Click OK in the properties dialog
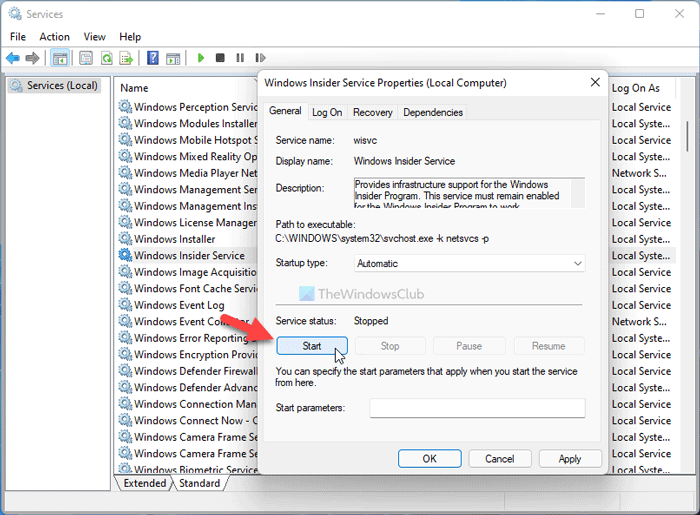Viewport: 700px width, 515px height. click(429, 459)
